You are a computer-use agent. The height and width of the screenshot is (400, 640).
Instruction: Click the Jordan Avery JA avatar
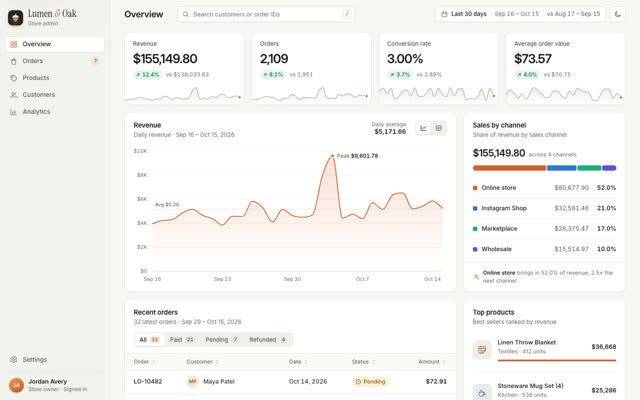pyautogui.click(x=16, y=385)
